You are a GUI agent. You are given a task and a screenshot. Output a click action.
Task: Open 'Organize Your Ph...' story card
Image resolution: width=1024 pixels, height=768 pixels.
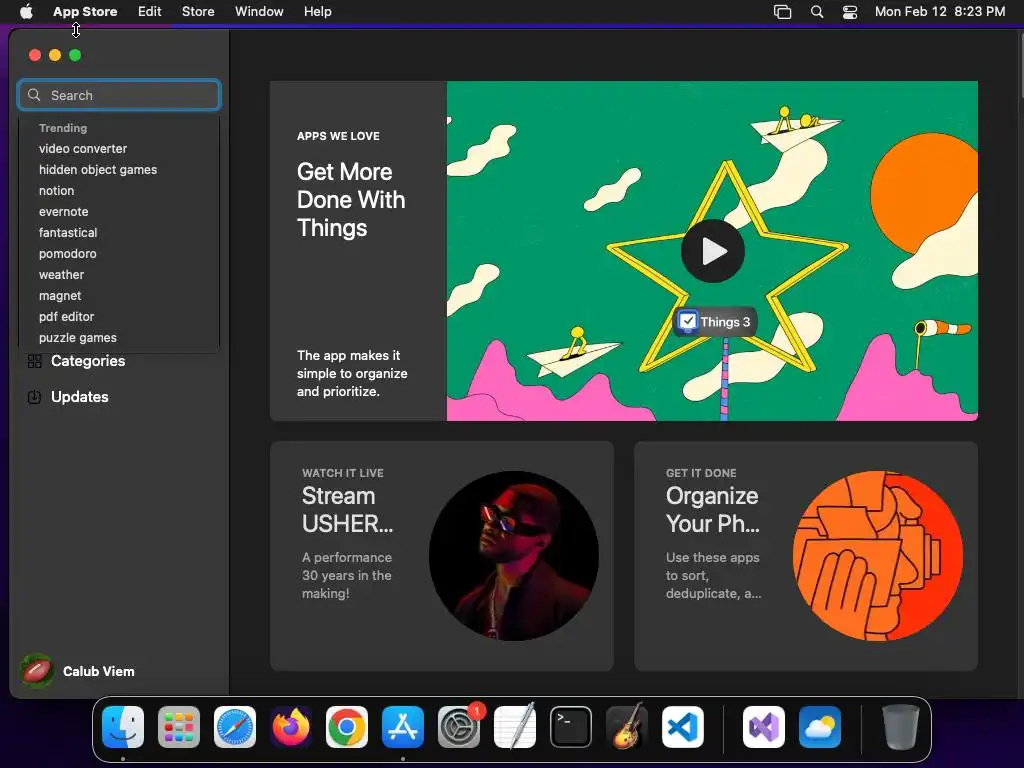pos(806,556)
